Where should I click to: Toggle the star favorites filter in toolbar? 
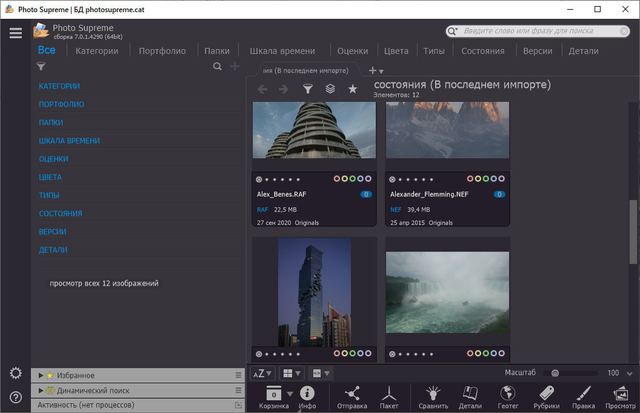[352, 89]
